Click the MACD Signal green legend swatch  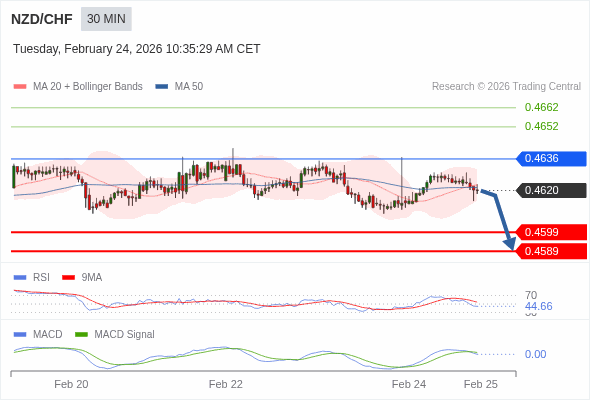pyautogui.click(x=81, y=335)
